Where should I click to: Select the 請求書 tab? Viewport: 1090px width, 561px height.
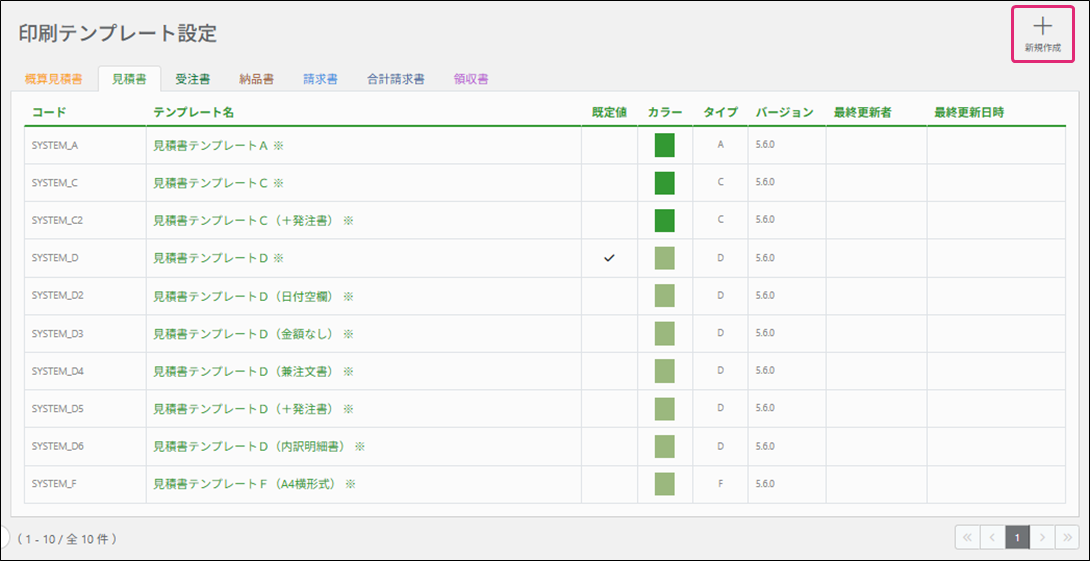coord(320,79)
